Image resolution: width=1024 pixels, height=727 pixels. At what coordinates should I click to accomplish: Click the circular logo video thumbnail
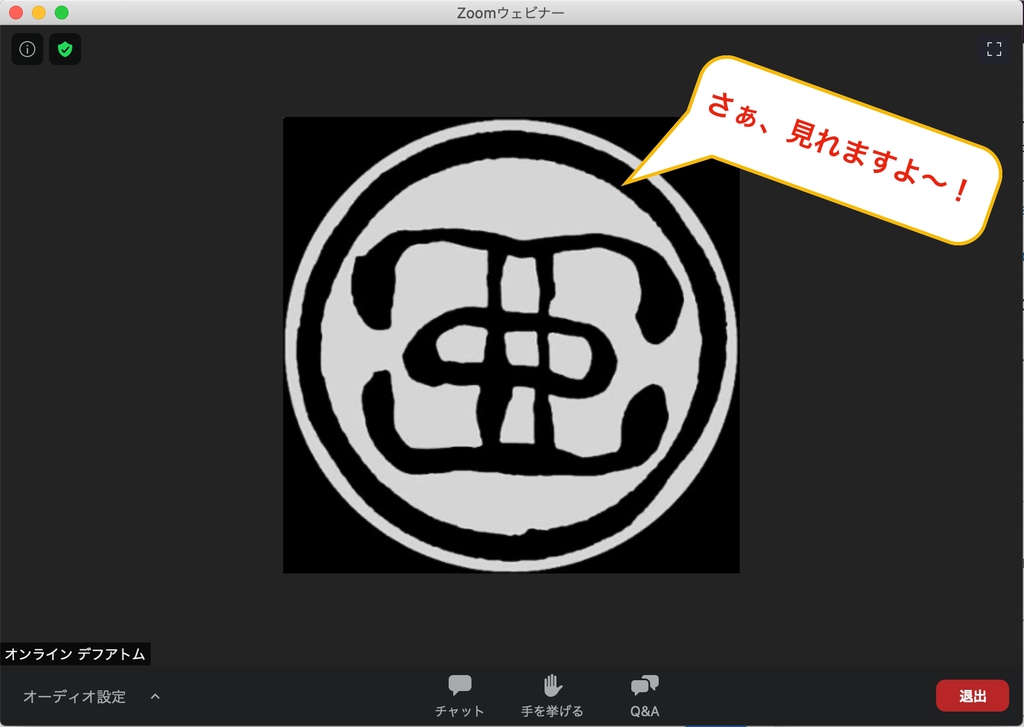pyautogui.click(x=511, y=345)
